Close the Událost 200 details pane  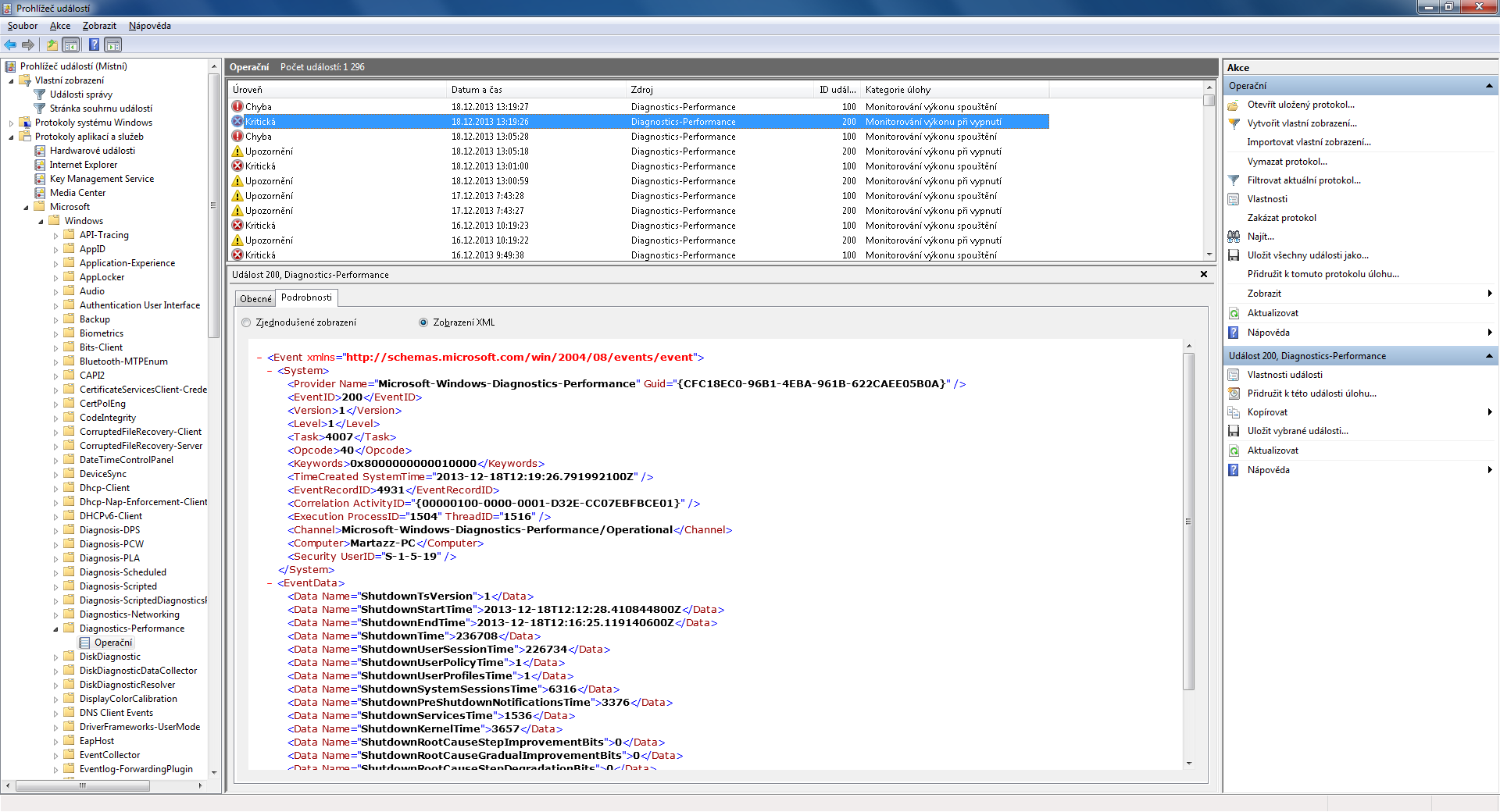1203,274
